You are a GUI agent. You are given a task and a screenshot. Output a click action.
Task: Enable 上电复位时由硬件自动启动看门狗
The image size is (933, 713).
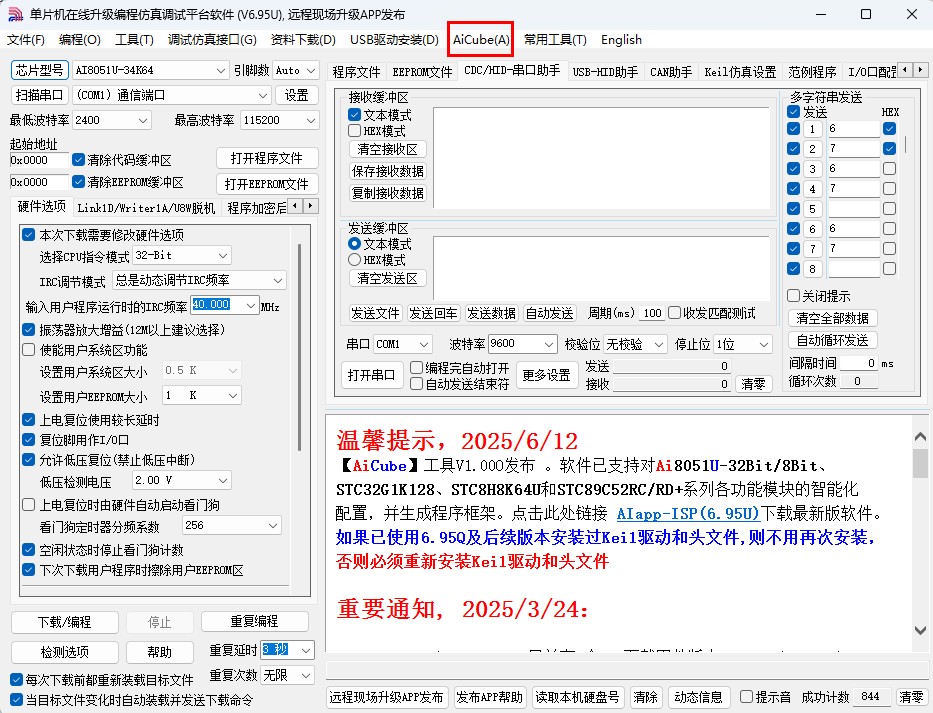coord(29,505)
